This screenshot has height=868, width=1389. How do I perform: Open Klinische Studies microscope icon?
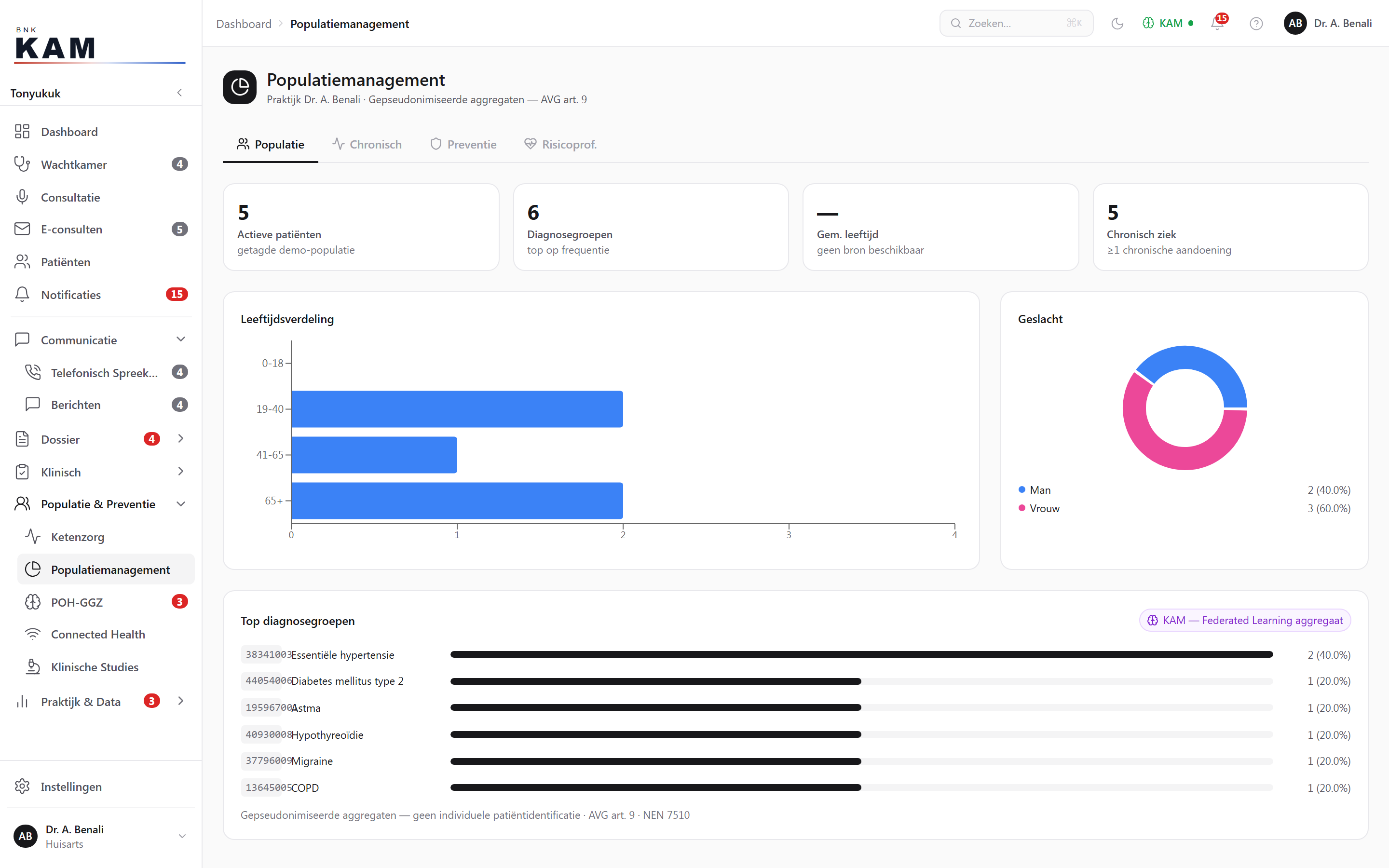33,666
